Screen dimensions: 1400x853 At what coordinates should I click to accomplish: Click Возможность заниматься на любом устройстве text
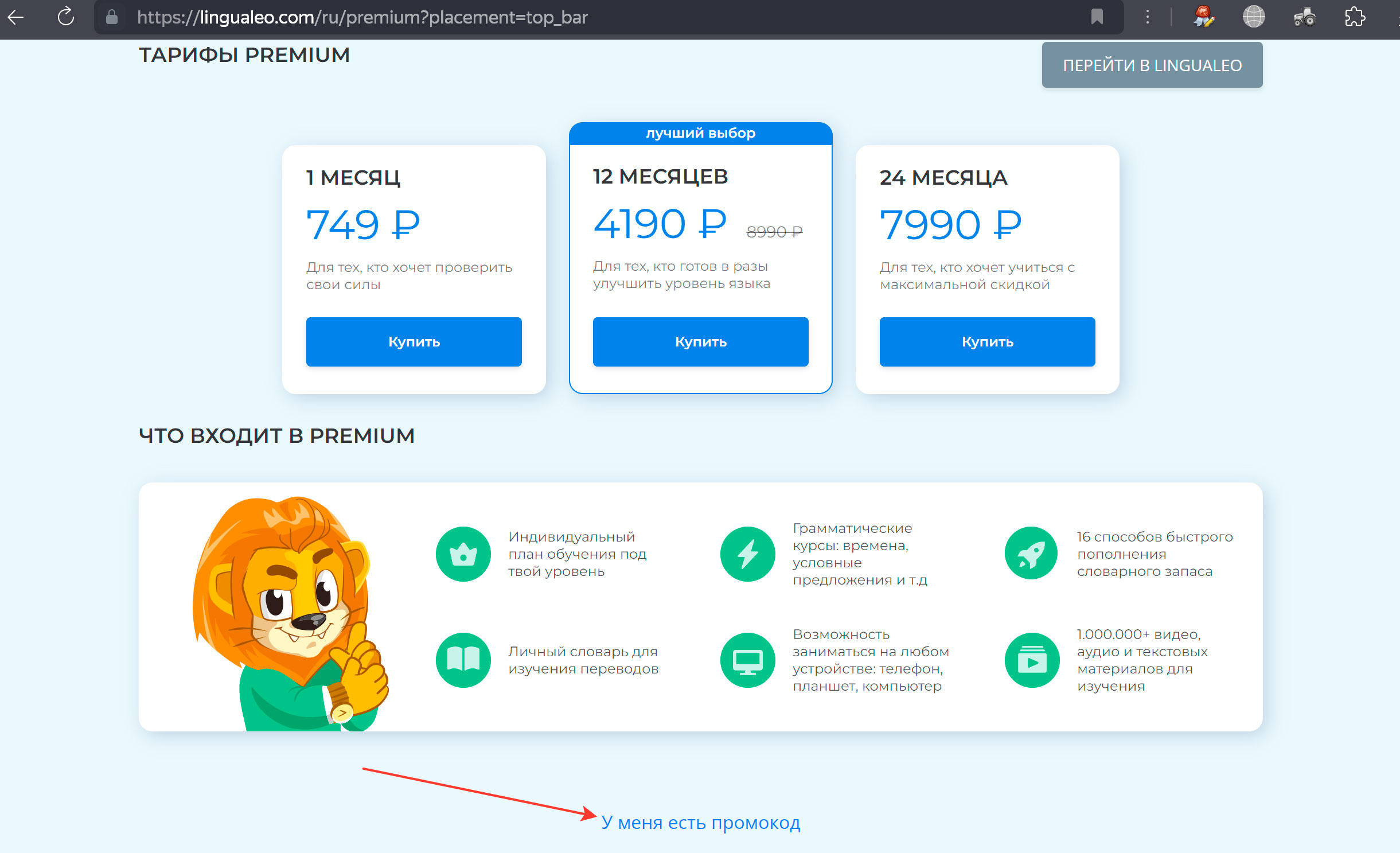point(871,660)
